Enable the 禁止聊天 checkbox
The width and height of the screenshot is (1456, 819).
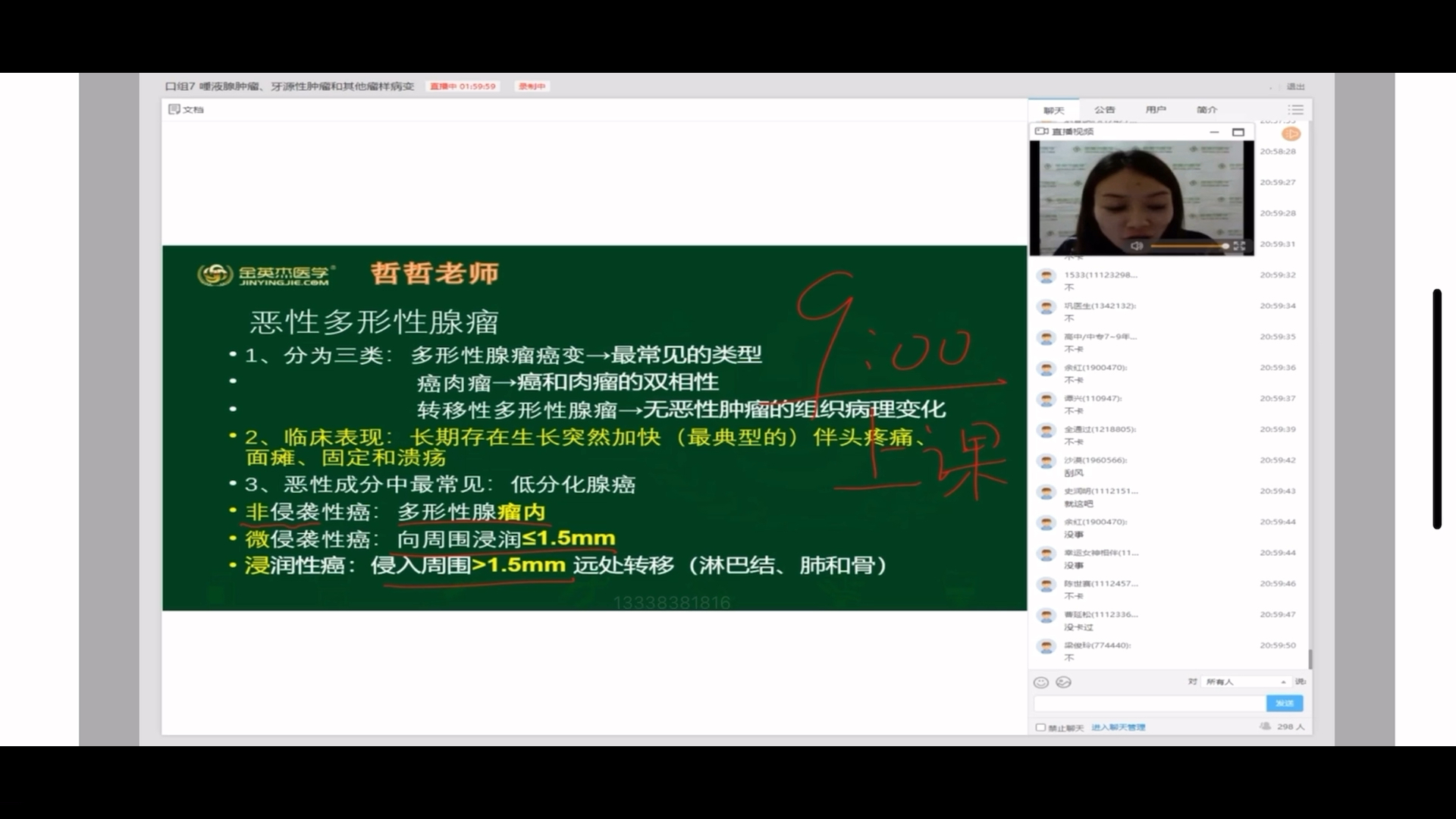point(1040,727)
